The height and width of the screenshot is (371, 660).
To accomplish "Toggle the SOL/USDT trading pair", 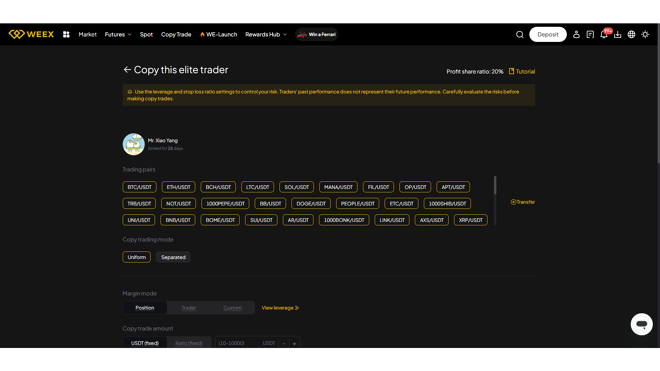I will [x=296, y=187].
